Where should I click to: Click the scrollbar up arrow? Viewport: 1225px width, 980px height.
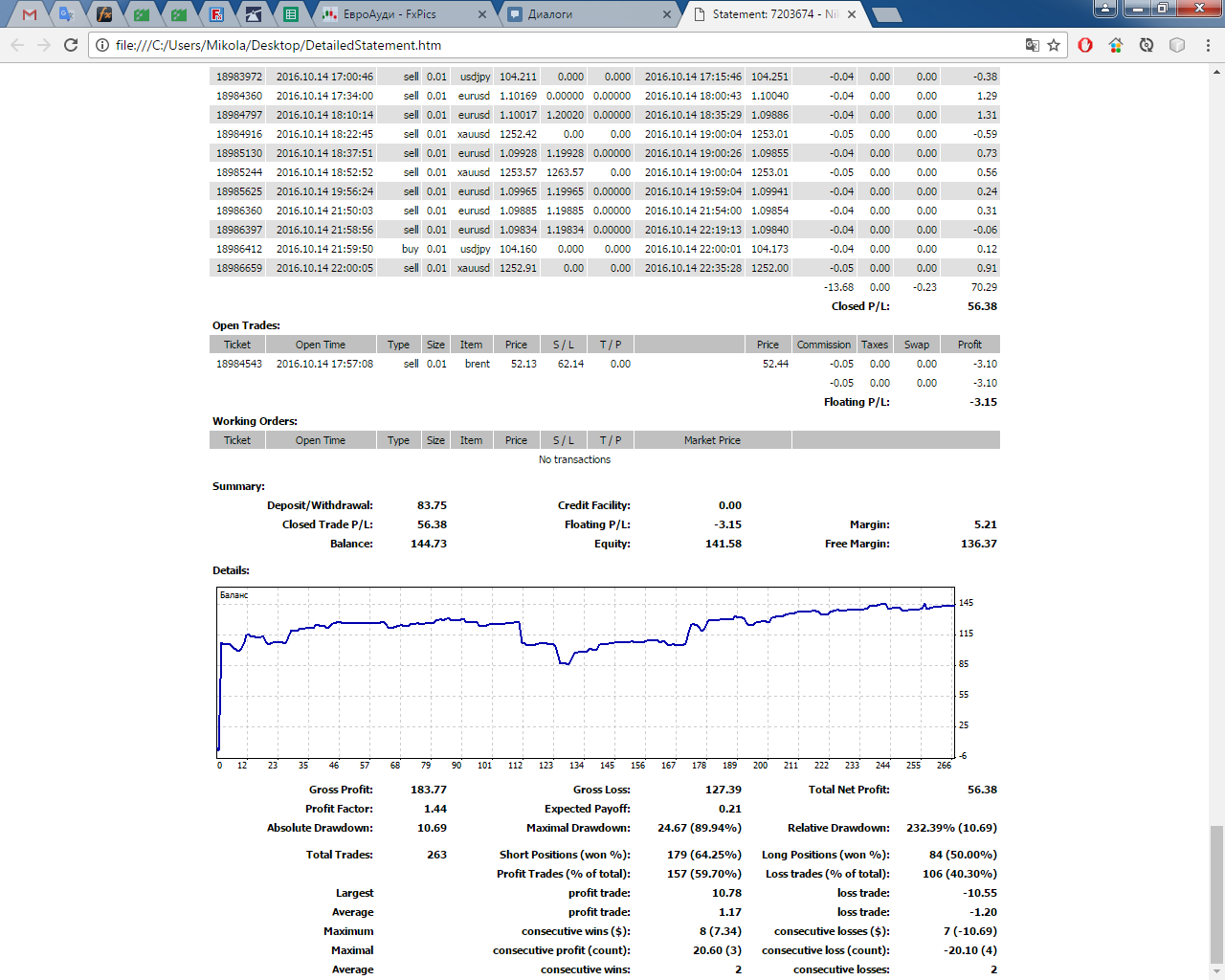1216,71
